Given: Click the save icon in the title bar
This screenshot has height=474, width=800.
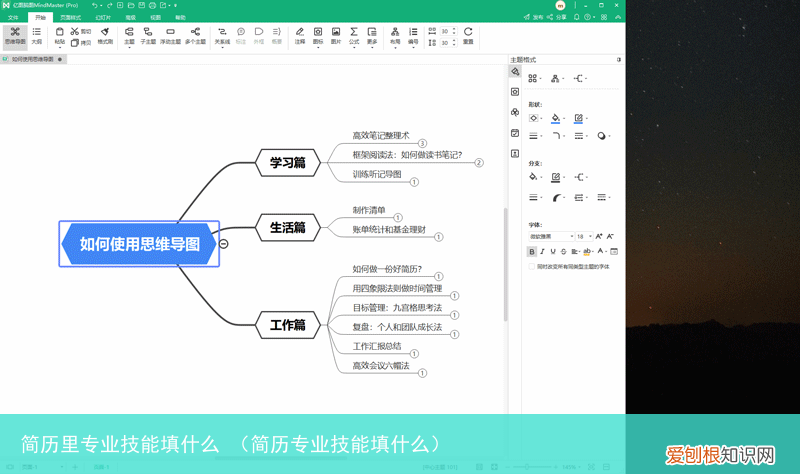Looking at the screenshot, I should click(x=141, y=5).
